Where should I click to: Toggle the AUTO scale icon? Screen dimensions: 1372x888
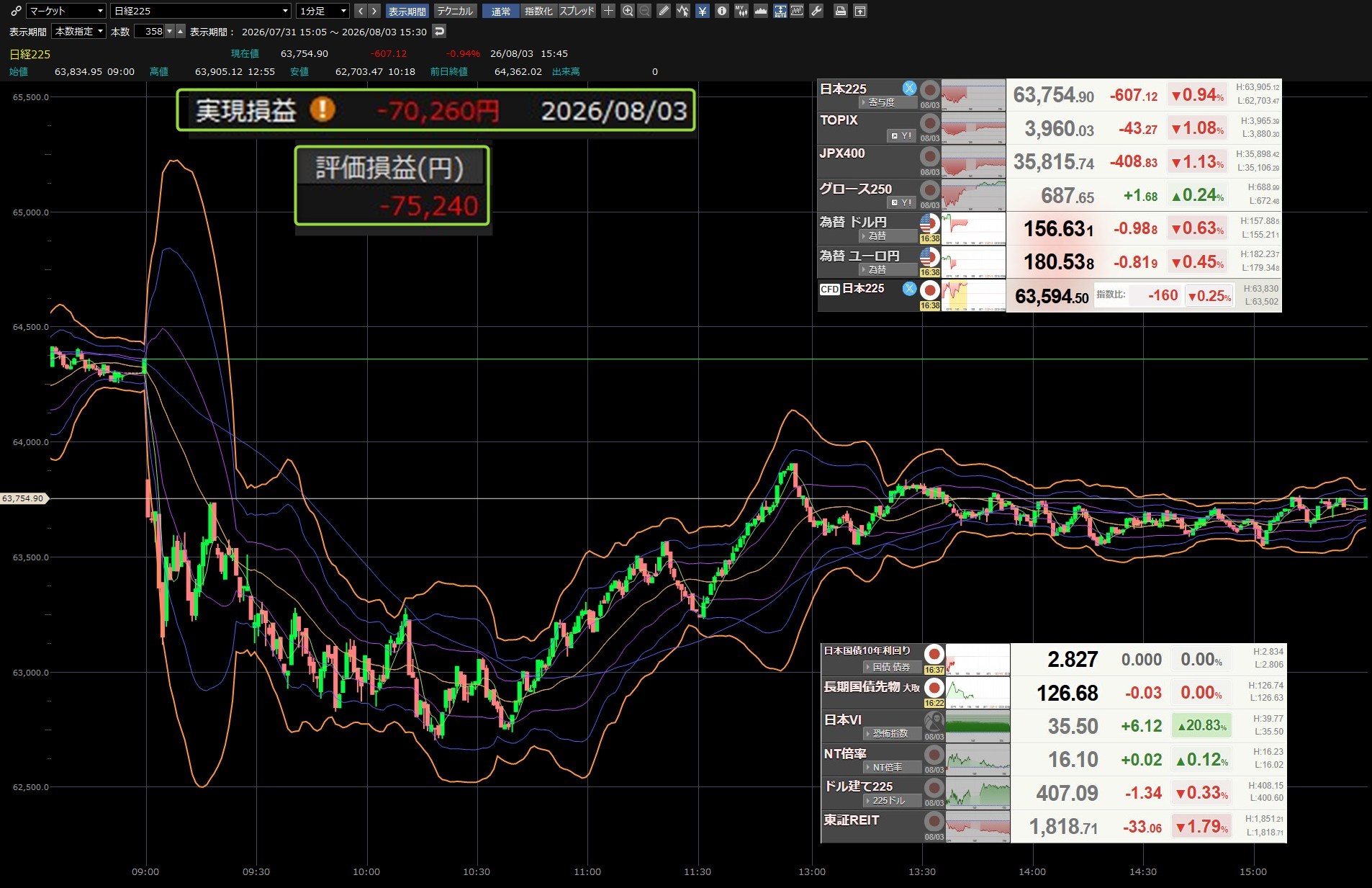(x=780, y=11)
